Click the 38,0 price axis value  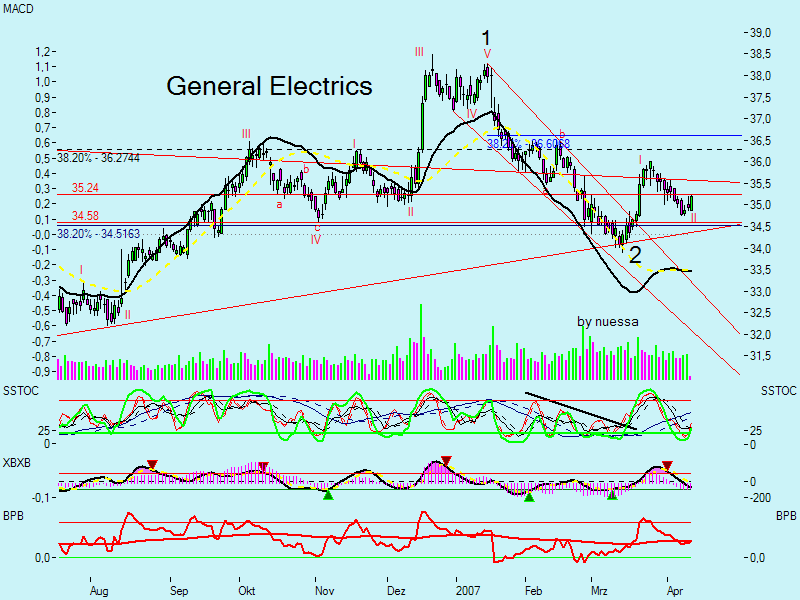tap(761, 76)
